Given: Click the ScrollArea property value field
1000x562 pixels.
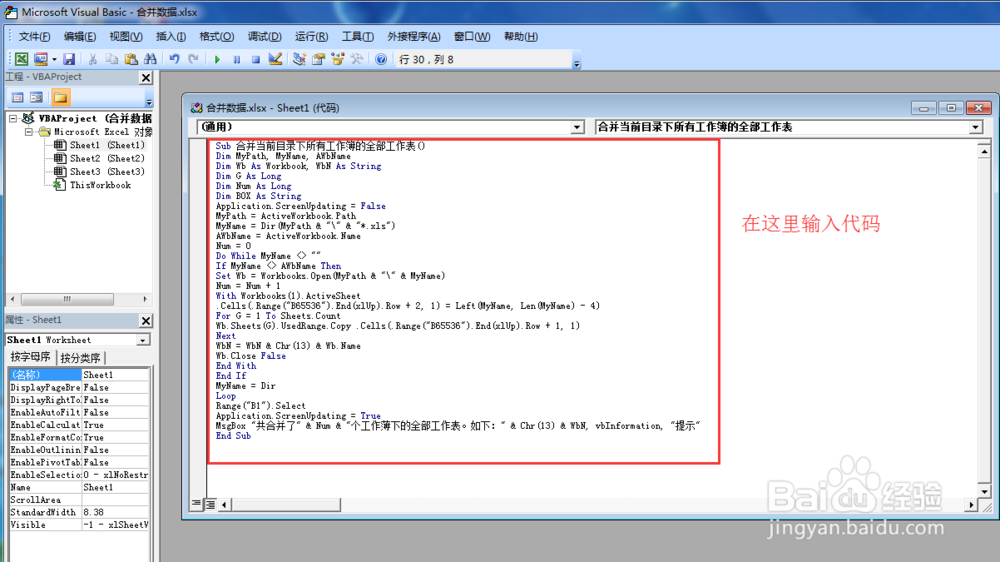Looking at the screenshot, I should pyautogui.click(x=115, y=500).
